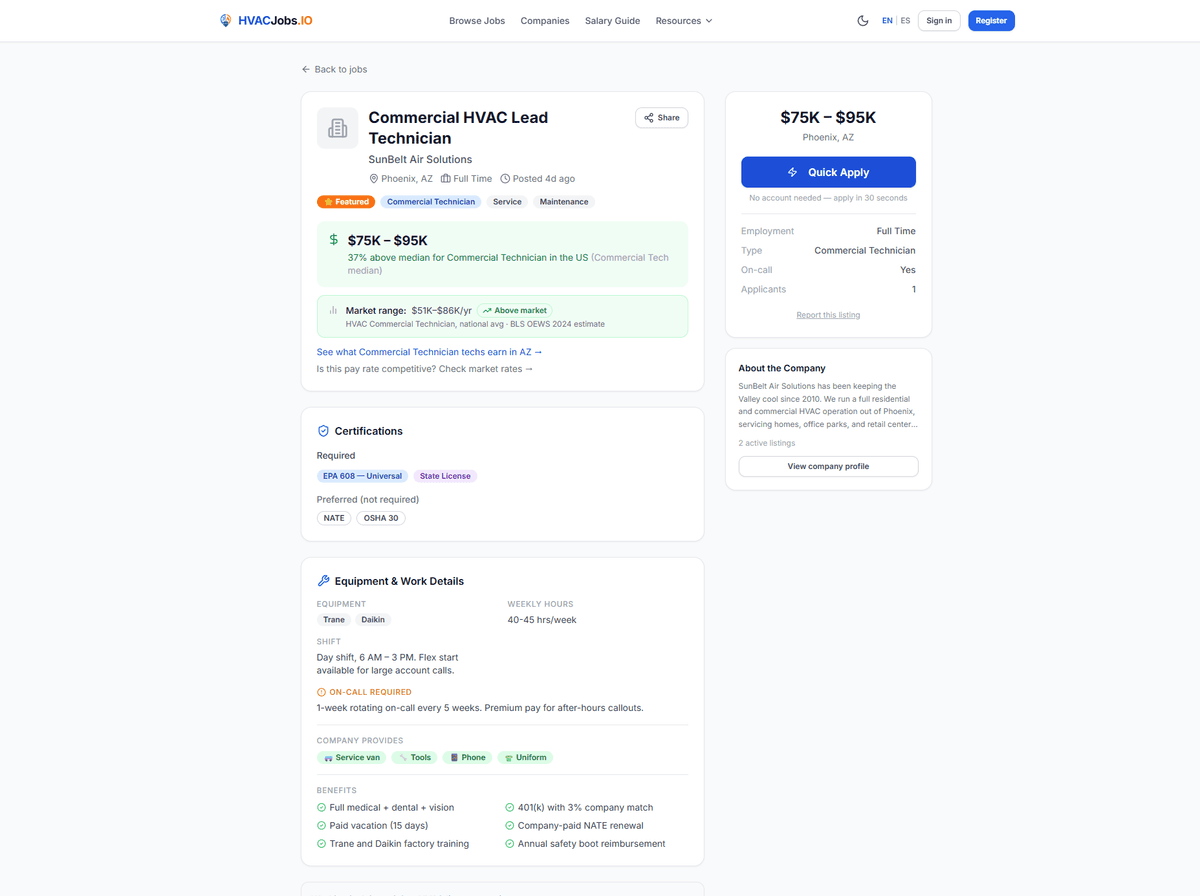Click checkmark beside Trane and Daikin factory training
The image size is (1200, 896).
(x=321, y=844)
